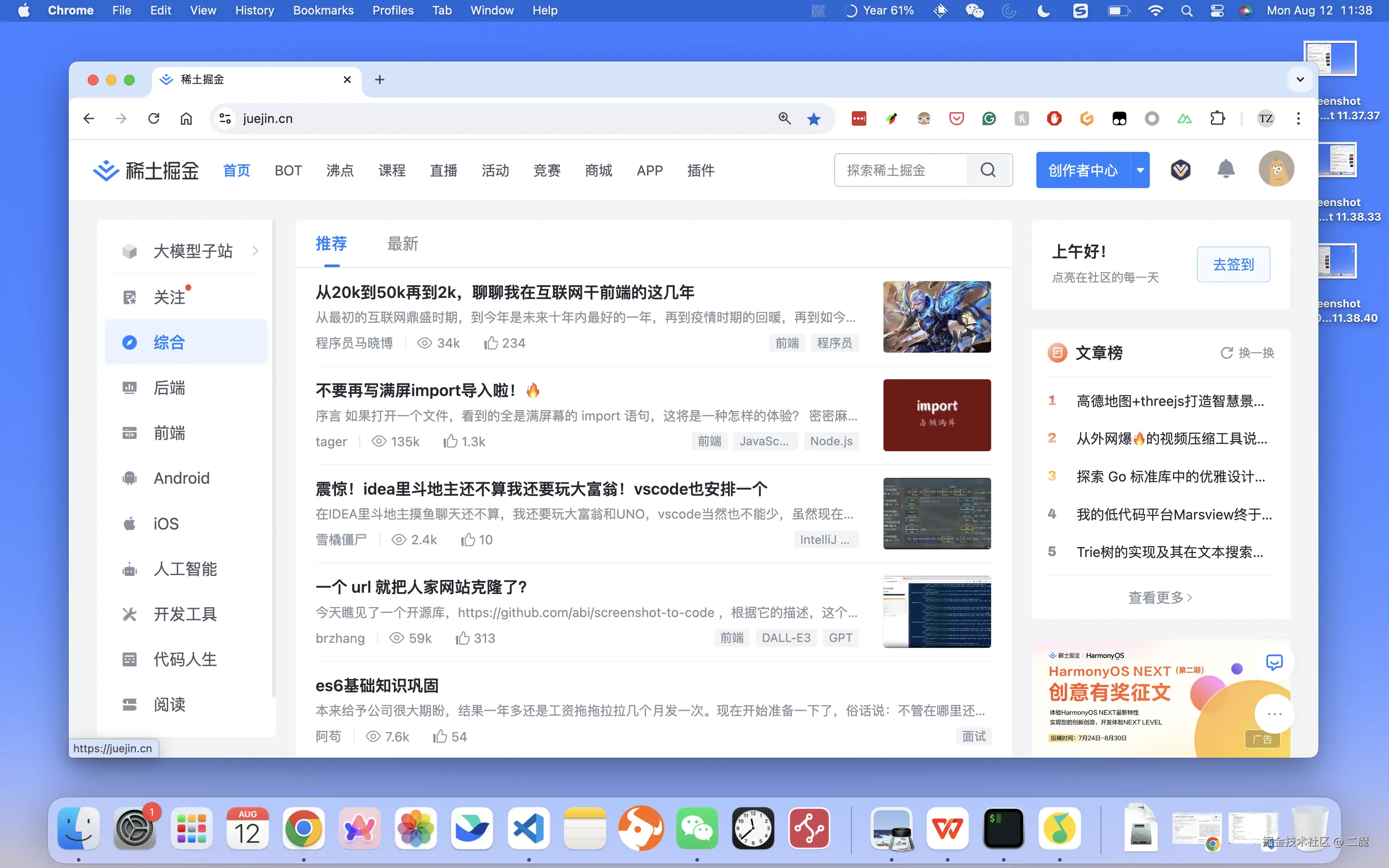This screenshot has height=868, width=1389.
Task: Open WeChat from the Dock
Action: (x=697, y=828)
